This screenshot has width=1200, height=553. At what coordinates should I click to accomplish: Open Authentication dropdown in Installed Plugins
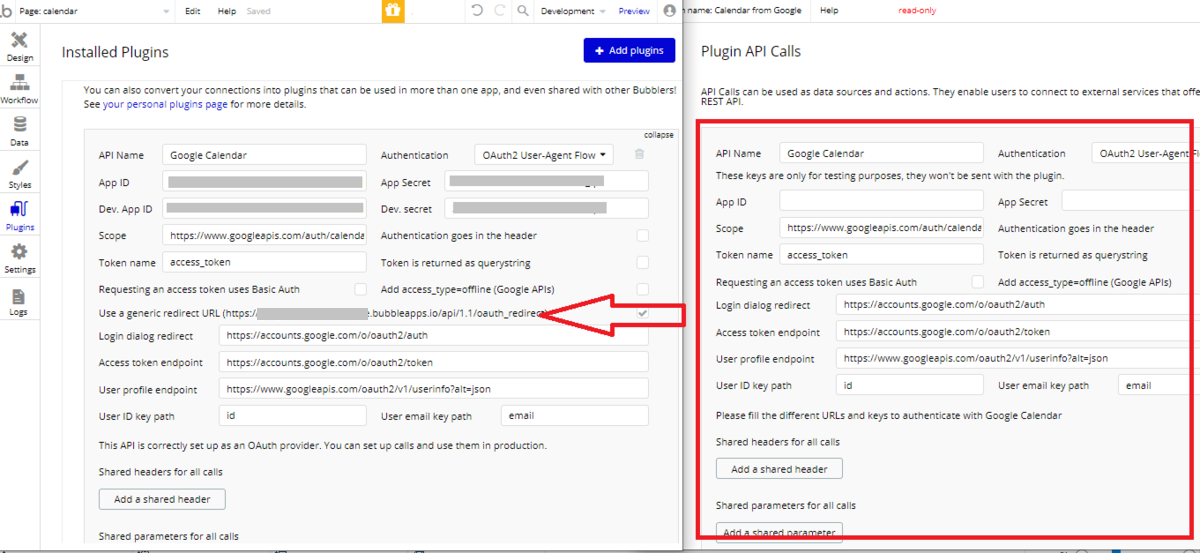[x=545, y=155]
